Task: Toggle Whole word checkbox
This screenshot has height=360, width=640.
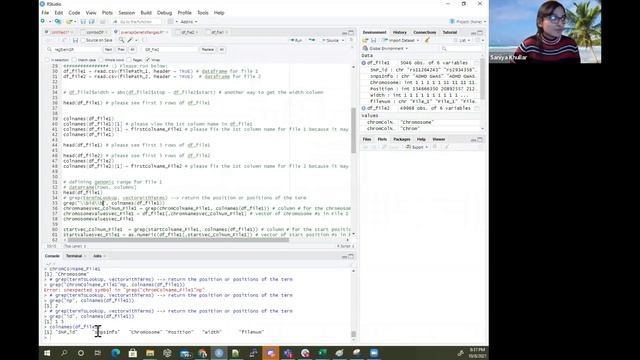Action: pos(101,60)
